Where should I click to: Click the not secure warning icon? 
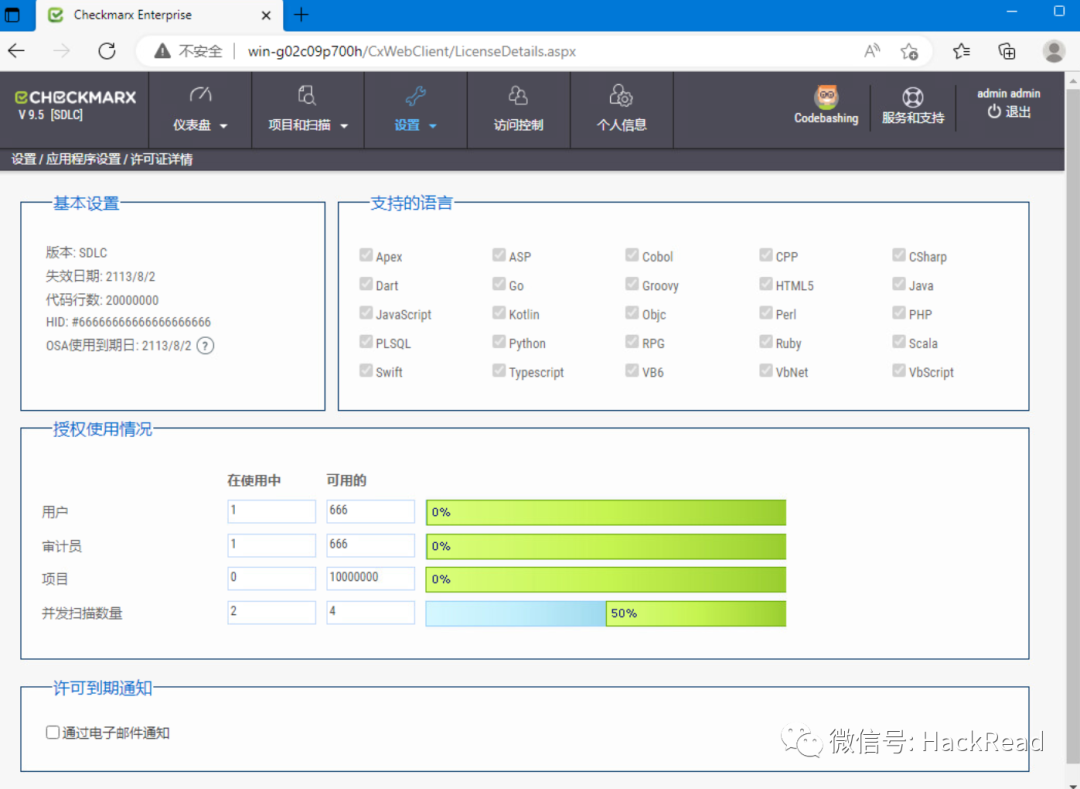(x=163, y=51)
